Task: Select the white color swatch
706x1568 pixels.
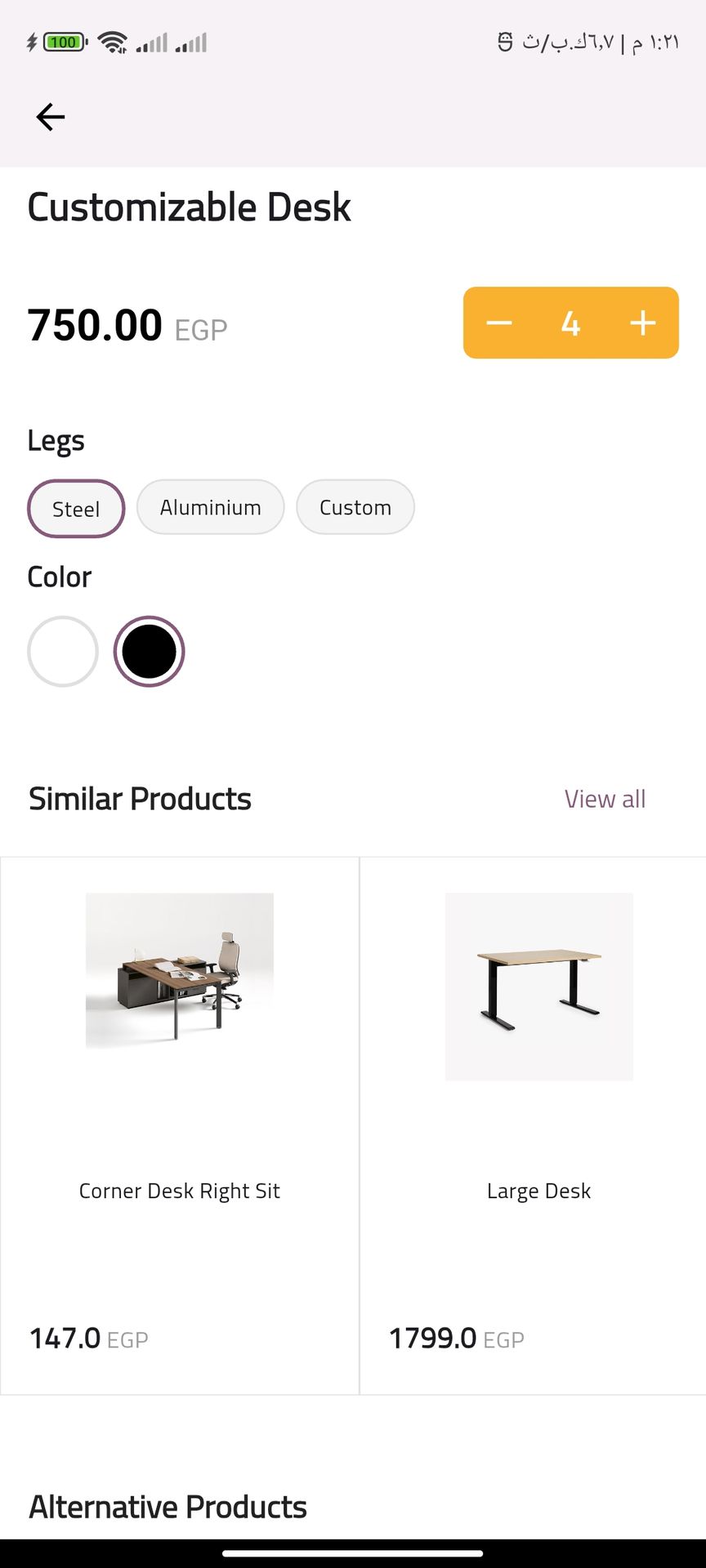Action: (x=63, y=652)
